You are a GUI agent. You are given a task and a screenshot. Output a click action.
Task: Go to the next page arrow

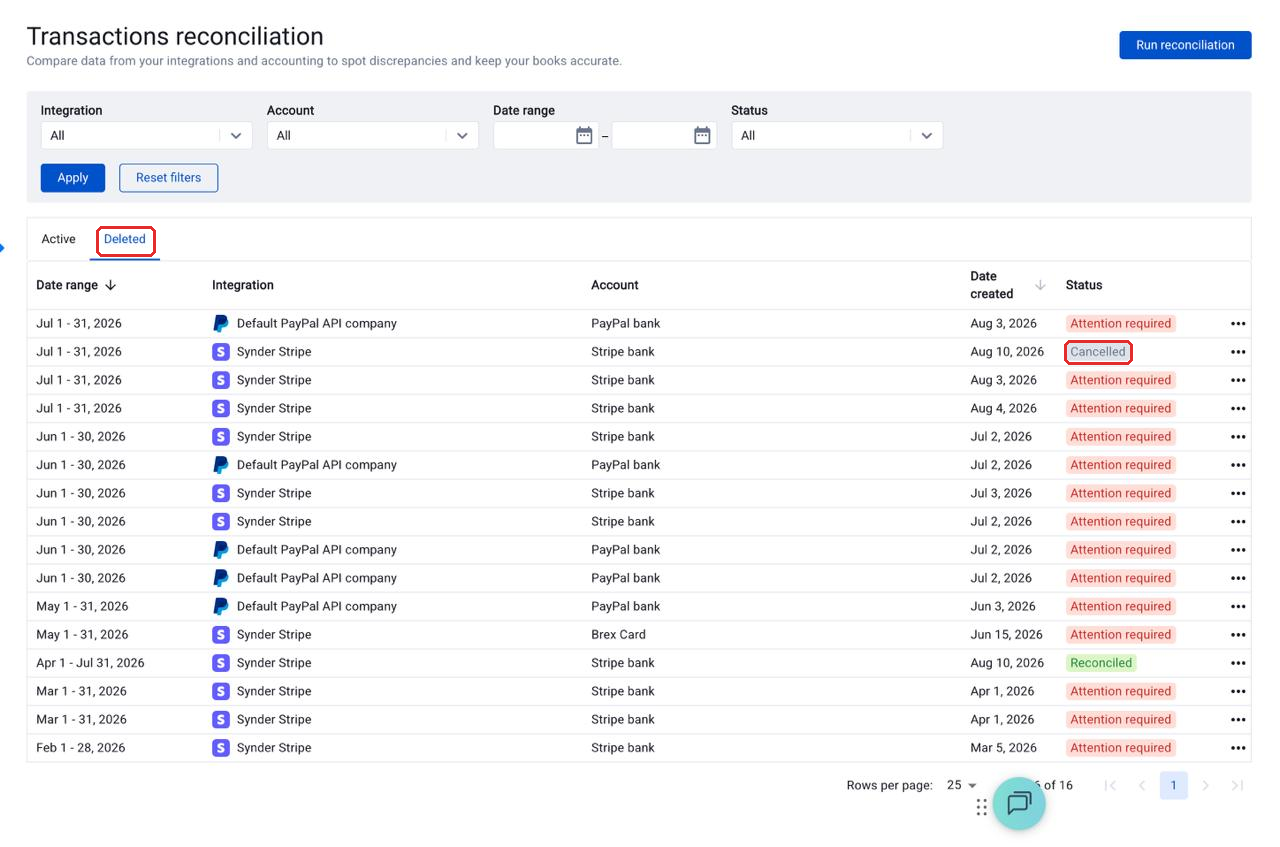click(1206, 785)
